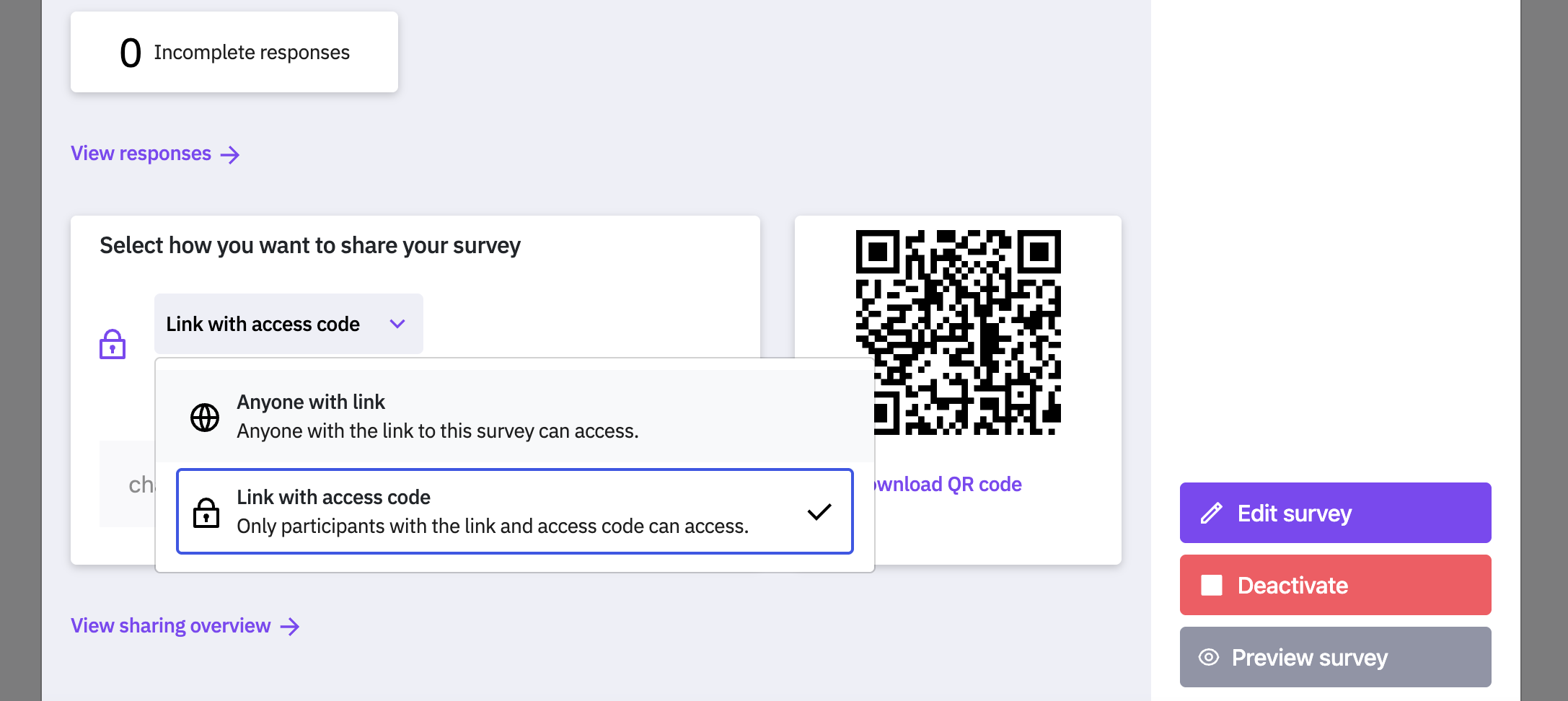
Task: Click the eye icon on Preview survey
Action: [x=1209, y=657]
